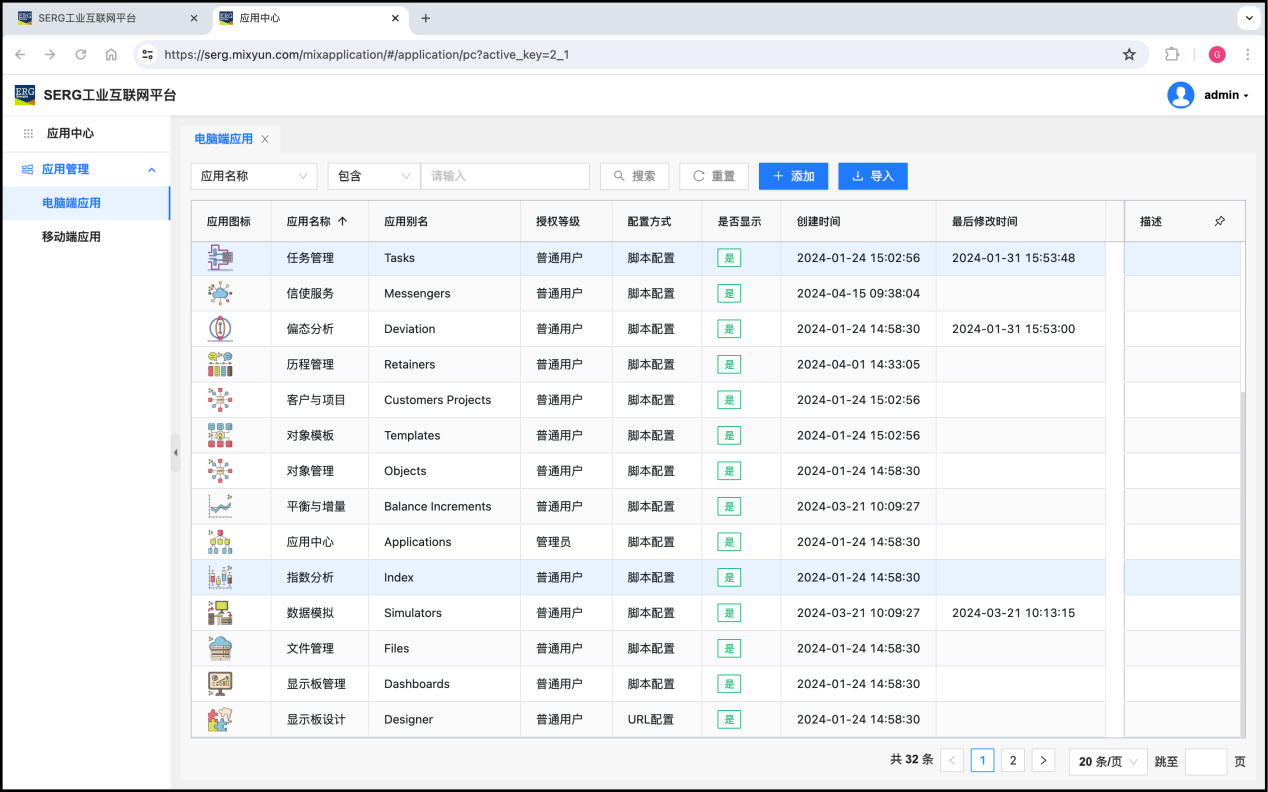Collapse the sidebar using the handle arrow
The width and height of the screenshot is (1268, 792).
pos(175,453)
